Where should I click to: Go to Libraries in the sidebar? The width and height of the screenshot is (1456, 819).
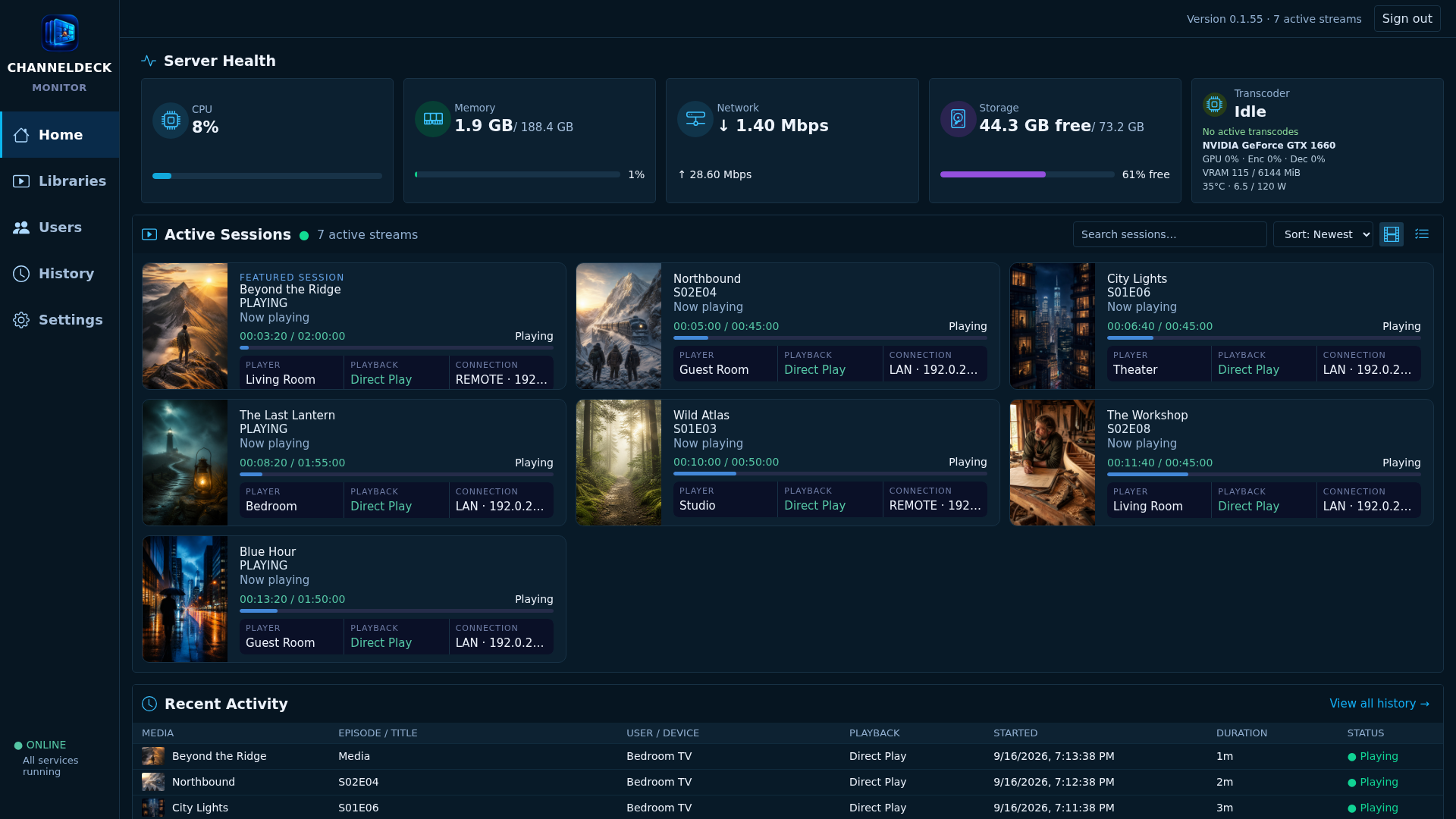60,181
